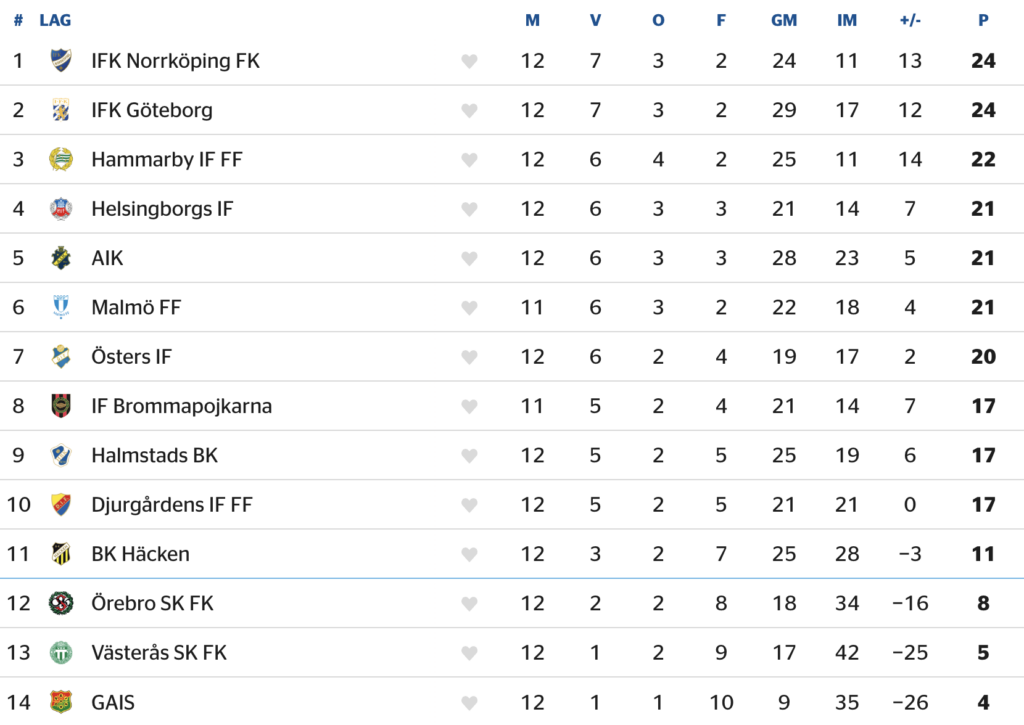Click the GAIS club crest icon
Image resolution: width=1024 pixels, height=725 pixels.
tap(61, 702)
